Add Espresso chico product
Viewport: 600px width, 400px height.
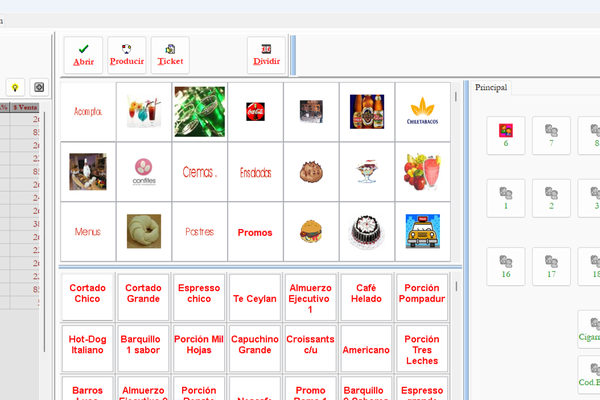(199, 297)
